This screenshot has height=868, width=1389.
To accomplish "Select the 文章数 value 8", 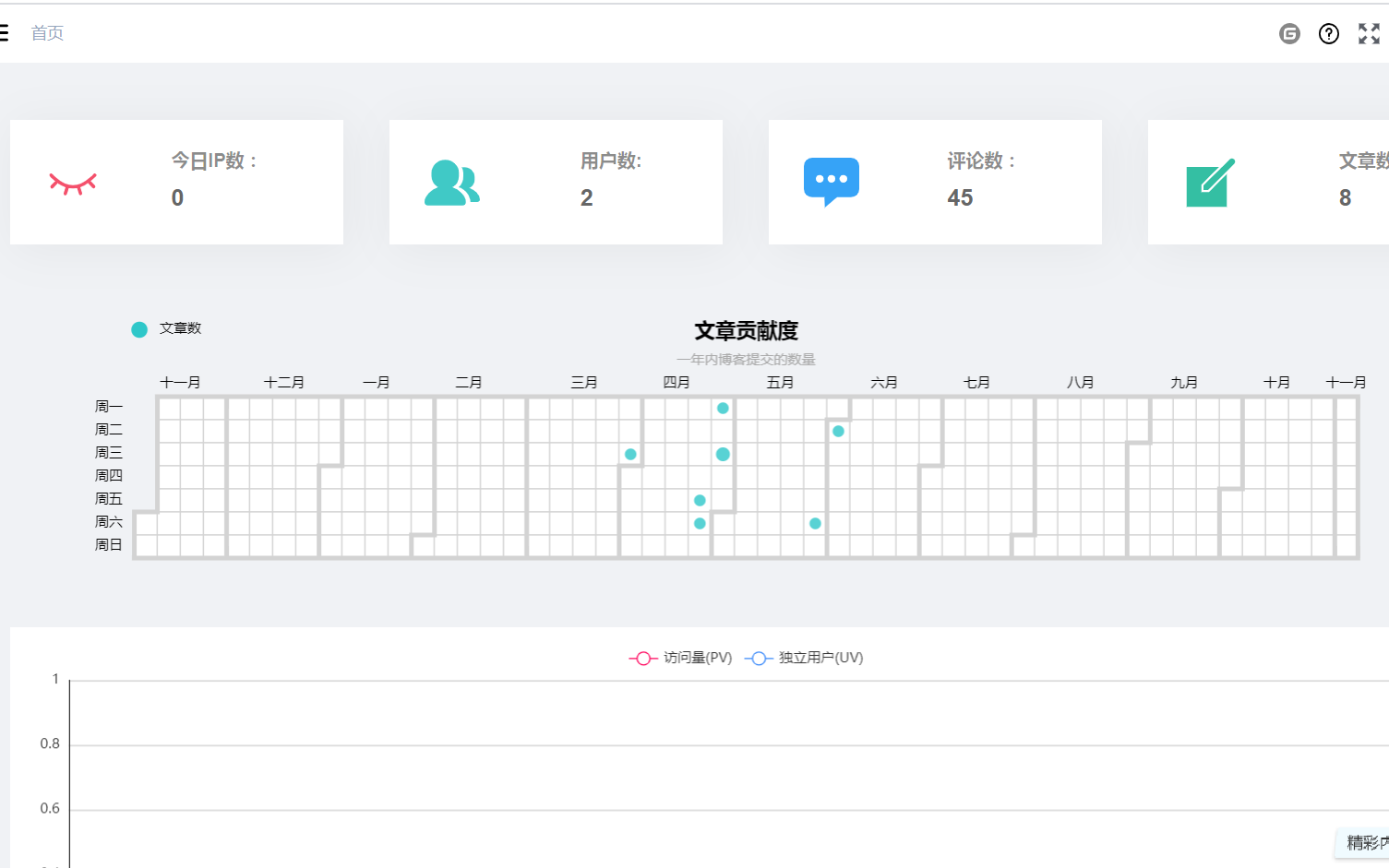I will (x=1346, y=197).
